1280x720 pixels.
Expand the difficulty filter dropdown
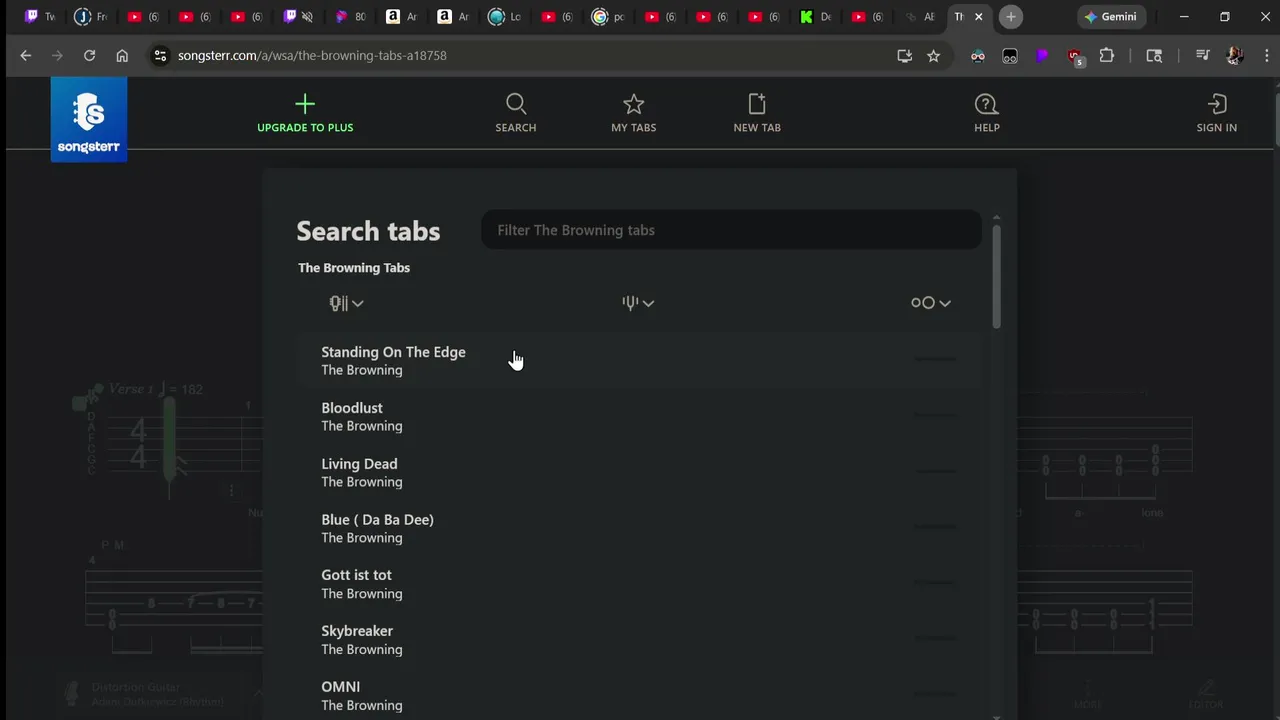(931, 303)
